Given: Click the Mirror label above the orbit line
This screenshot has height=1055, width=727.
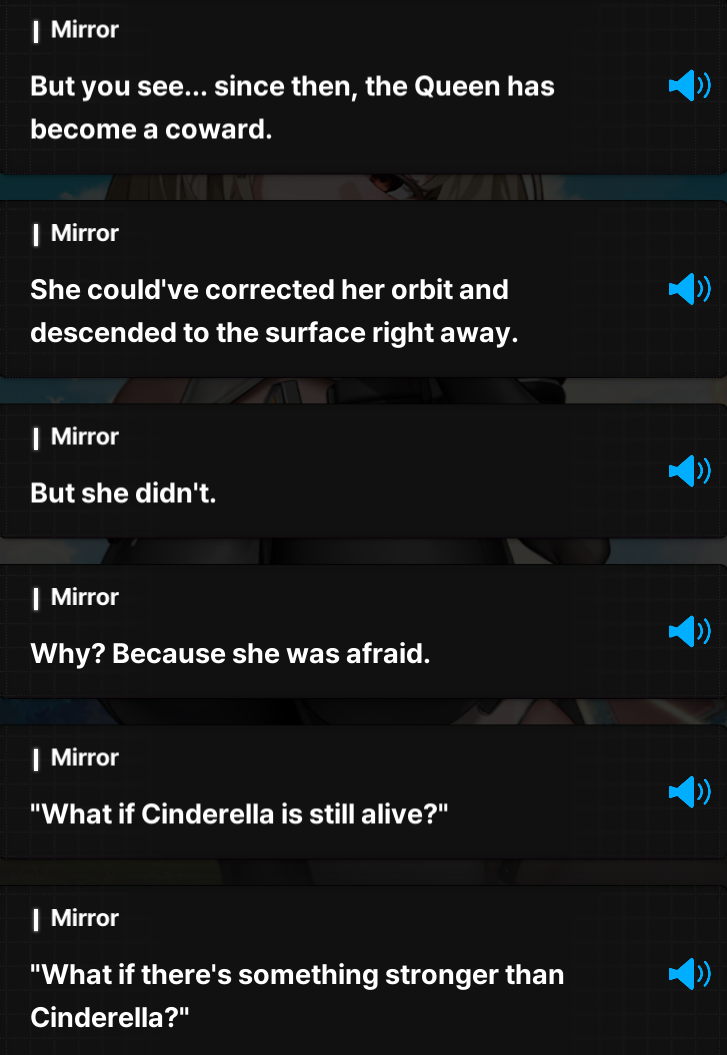Looking at the screenshot, I should tap(85, 233).
